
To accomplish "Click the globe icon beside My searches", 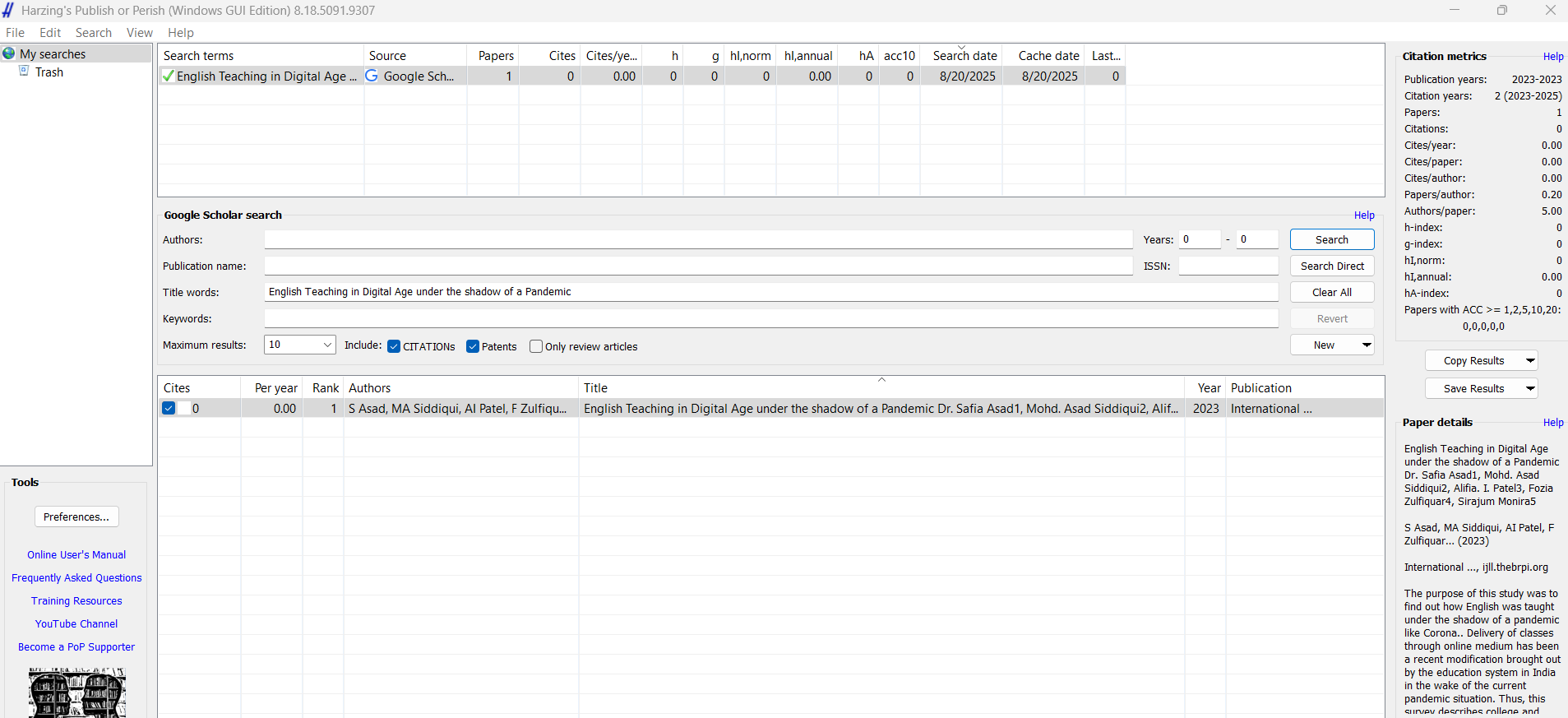I will pos(9,53).
